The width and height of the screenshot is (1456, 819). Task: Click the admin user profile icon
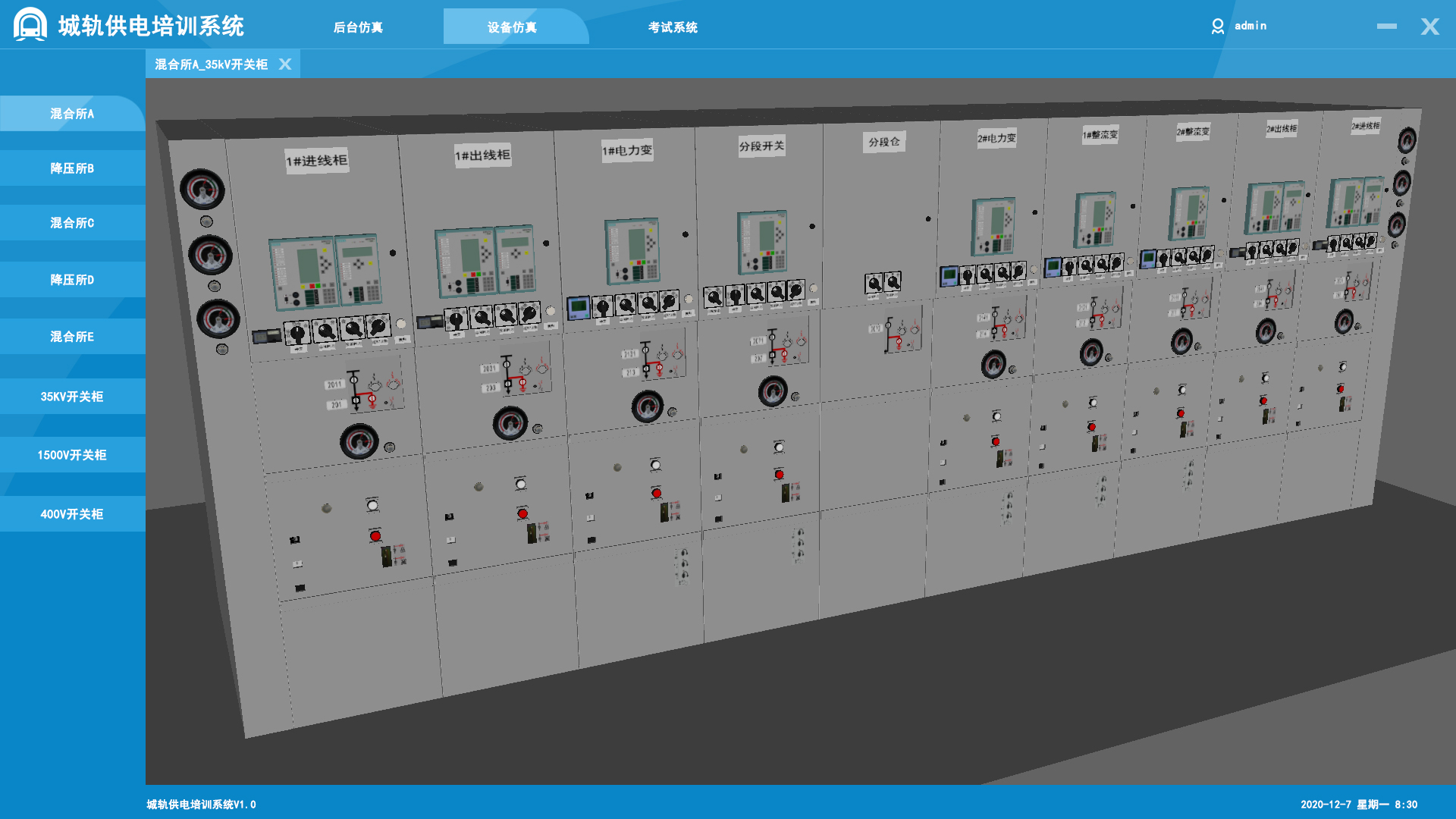(1217, 27)
